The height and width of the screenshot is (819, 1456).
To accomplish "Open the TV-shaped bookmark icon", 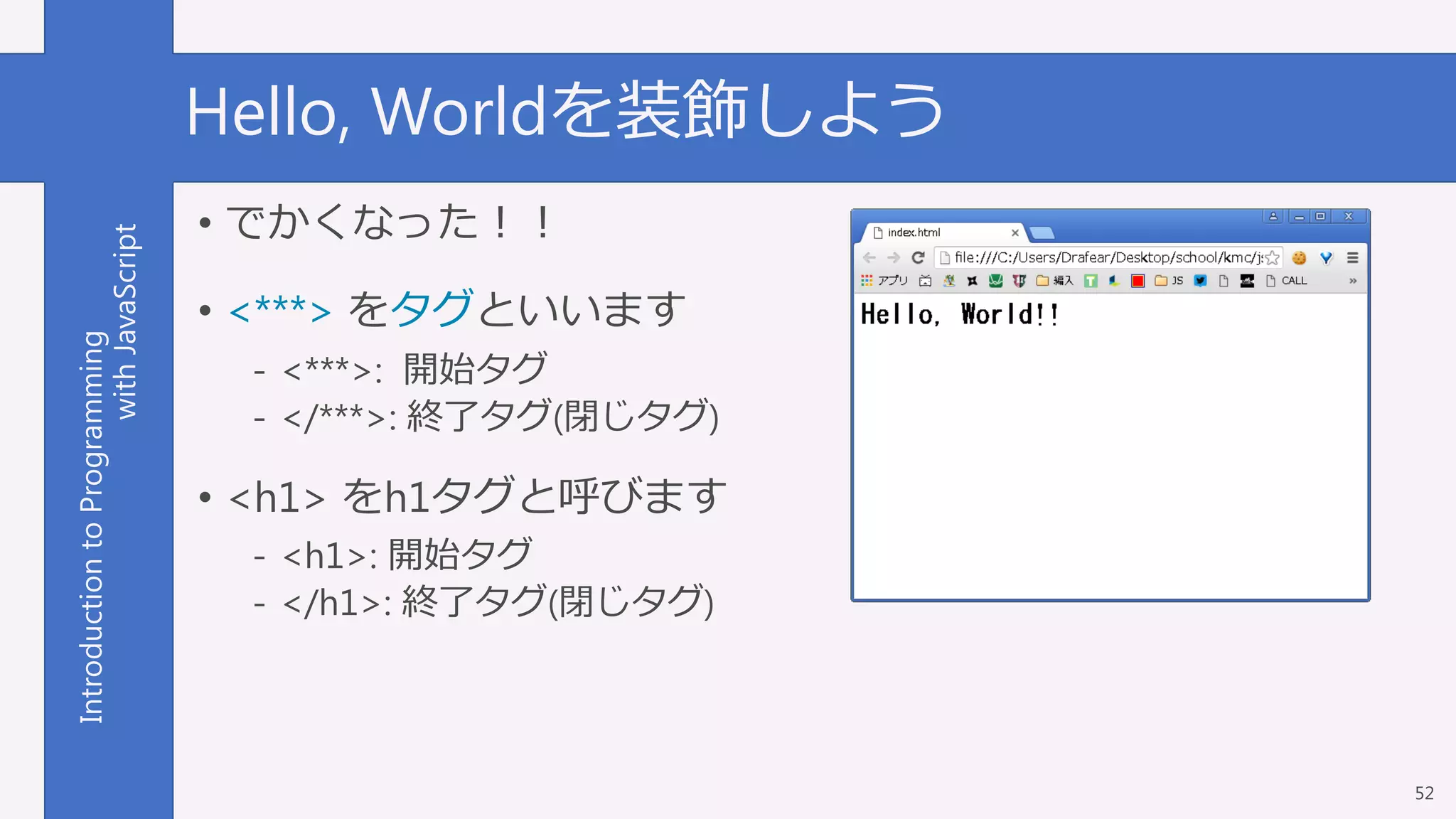I will click(925, 281).
